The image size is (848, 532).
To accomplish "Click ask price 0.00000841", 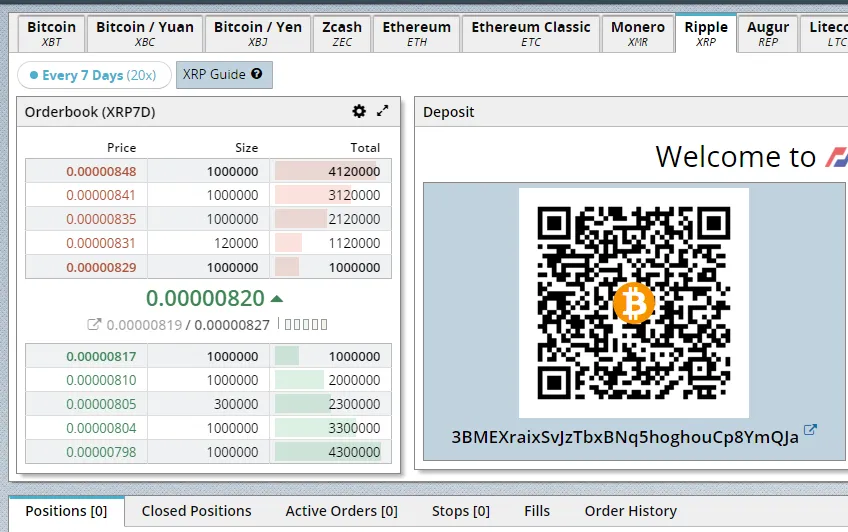I will pos(101,195).
